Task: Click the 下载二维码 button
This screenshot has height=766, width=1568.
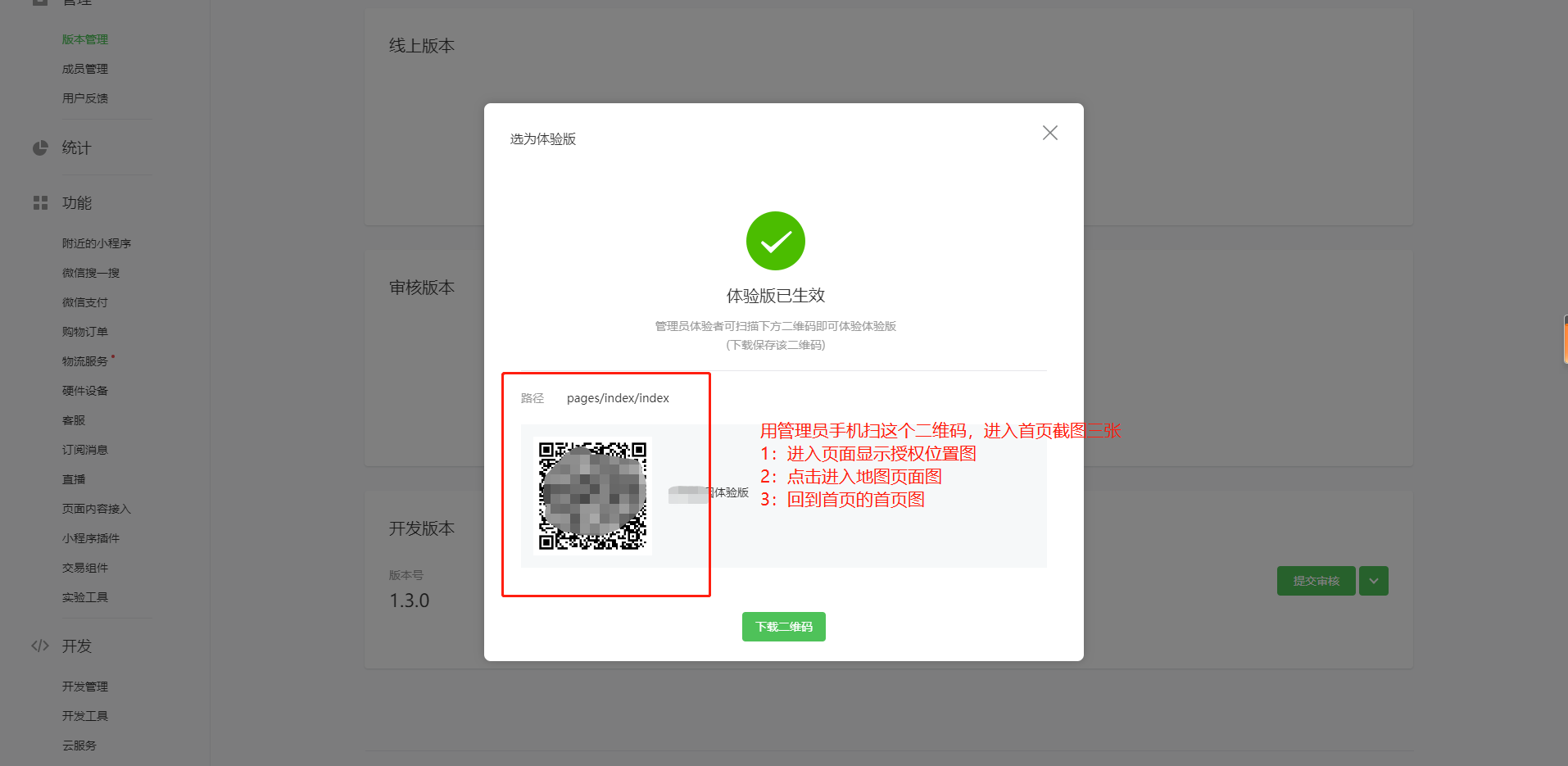Action: coord(783,627)
